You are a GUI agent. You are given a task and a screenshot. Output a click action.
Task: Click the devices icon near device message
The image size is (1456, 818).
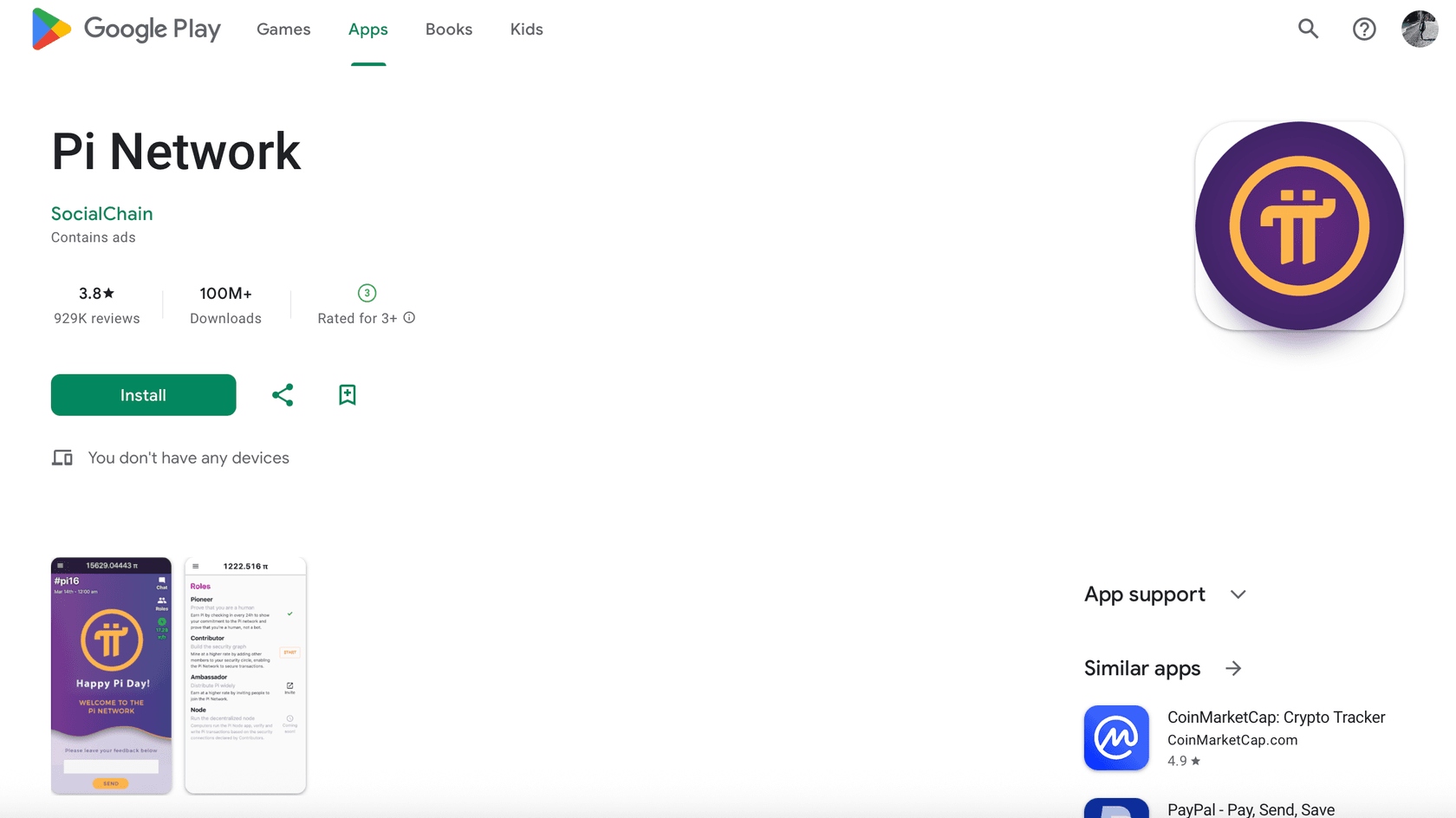[x=62, y=457]
